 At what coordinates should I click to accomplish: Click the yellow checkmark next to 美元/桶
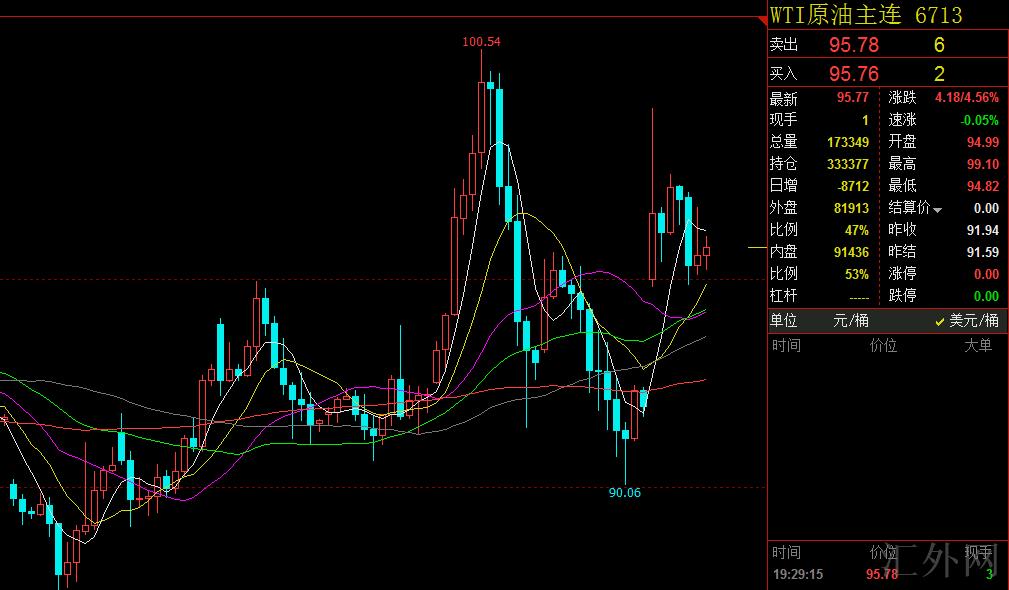coord(939,321)
